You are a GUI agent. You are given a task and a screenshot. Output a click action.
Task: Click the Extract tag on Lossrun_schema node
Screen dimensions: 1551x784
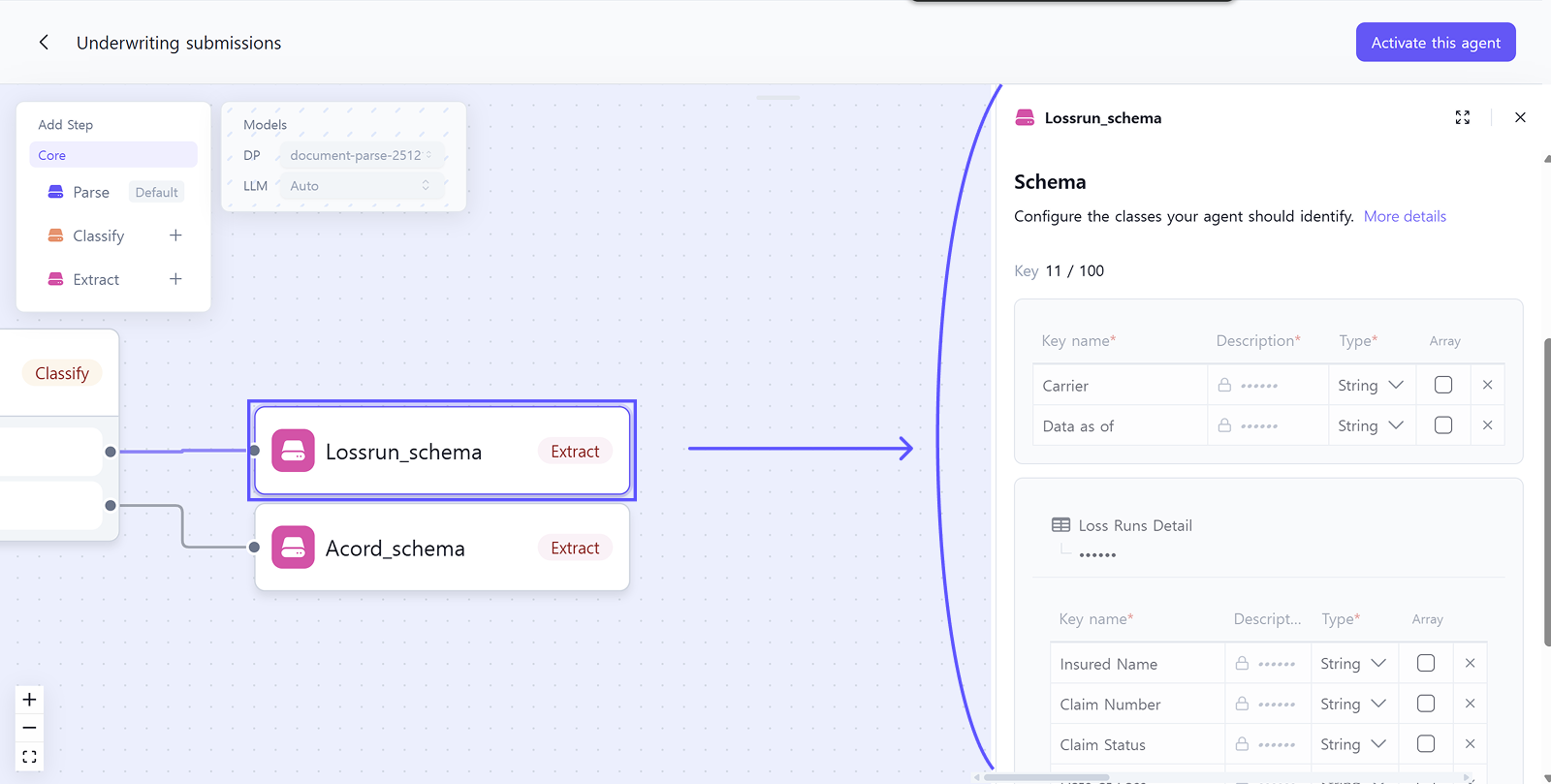coord(575,452)
